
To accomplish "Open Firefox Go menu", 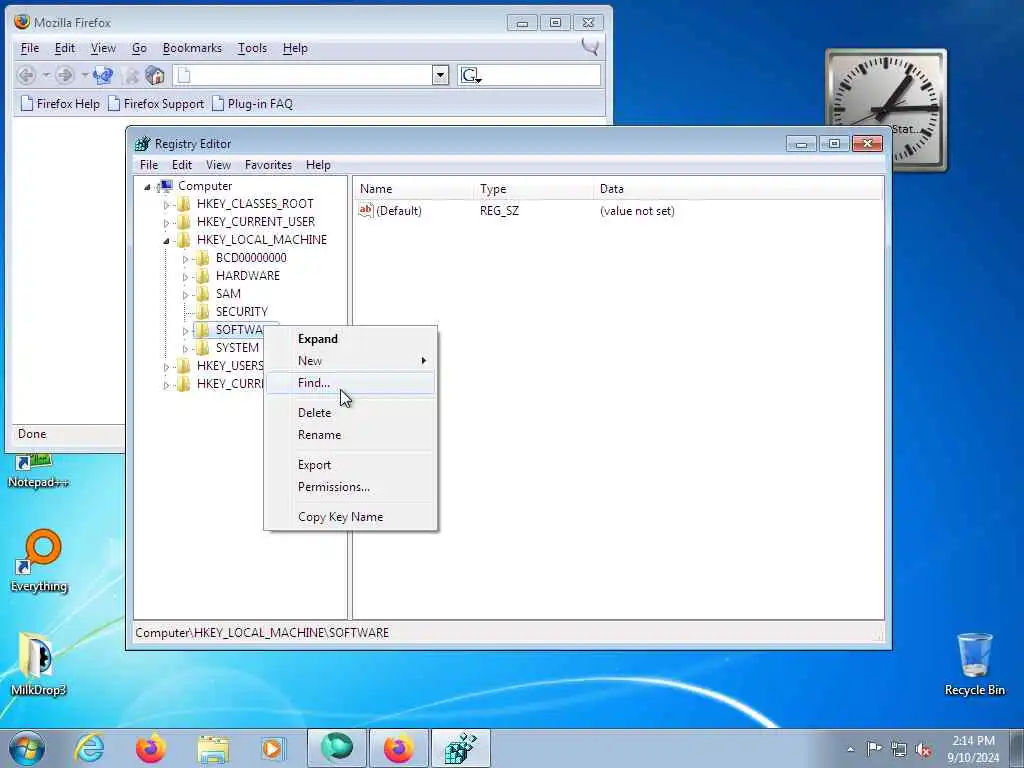I will point(139,48).
